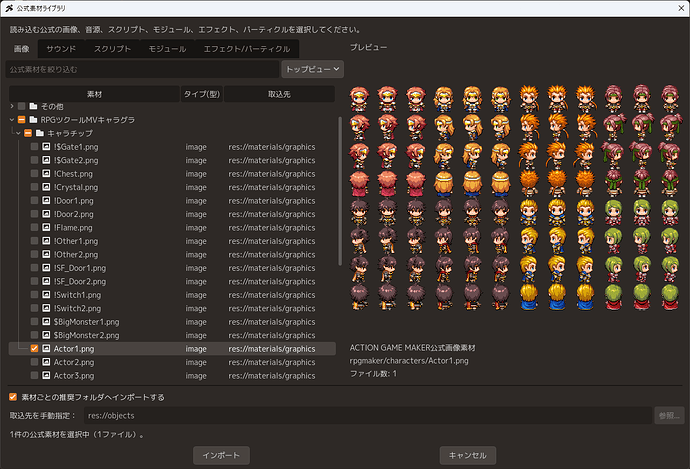Switch to the スクリプト tab

click(112, 49)
